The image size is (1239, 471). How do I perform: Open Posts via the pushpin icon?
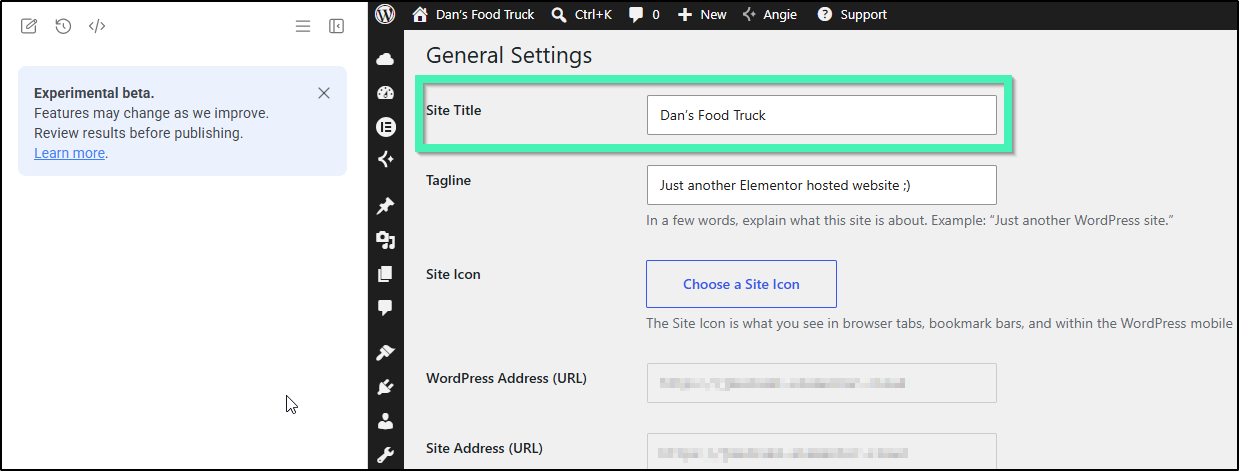coord(385,206)
